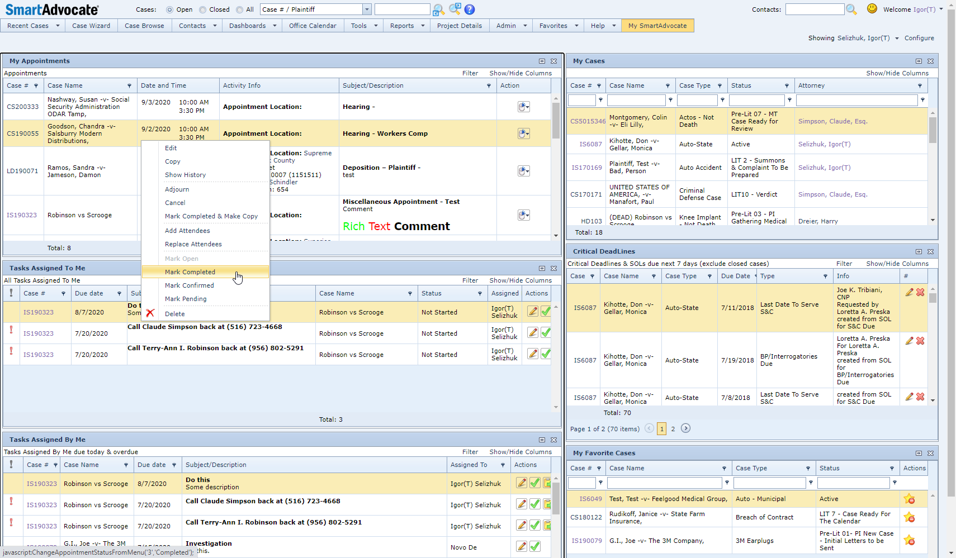Open the Configure link
The width and height of the screenshot is (956, 558).
[x=919, y=38]
